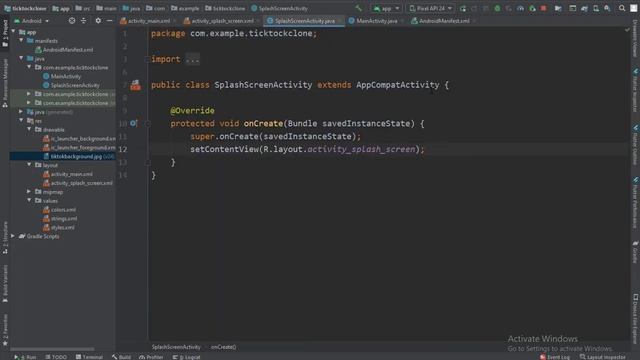This screenshot has height=360, width=640.
Task: Open the Layout Inspector
Action: [x=602, y=357]
